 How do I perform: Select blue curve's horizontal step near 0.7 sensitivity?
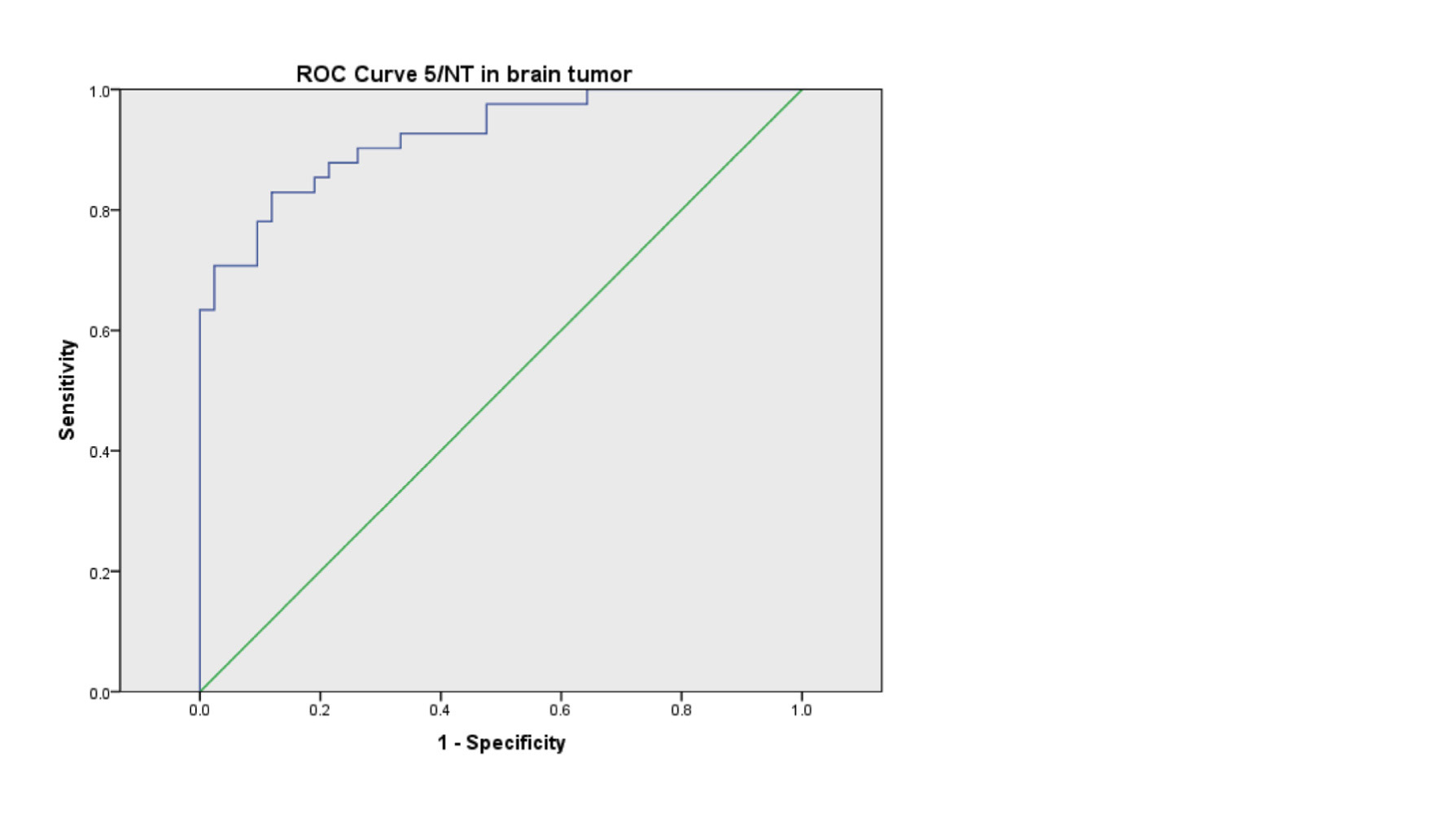pyautogui.click(x=235, y=265)
